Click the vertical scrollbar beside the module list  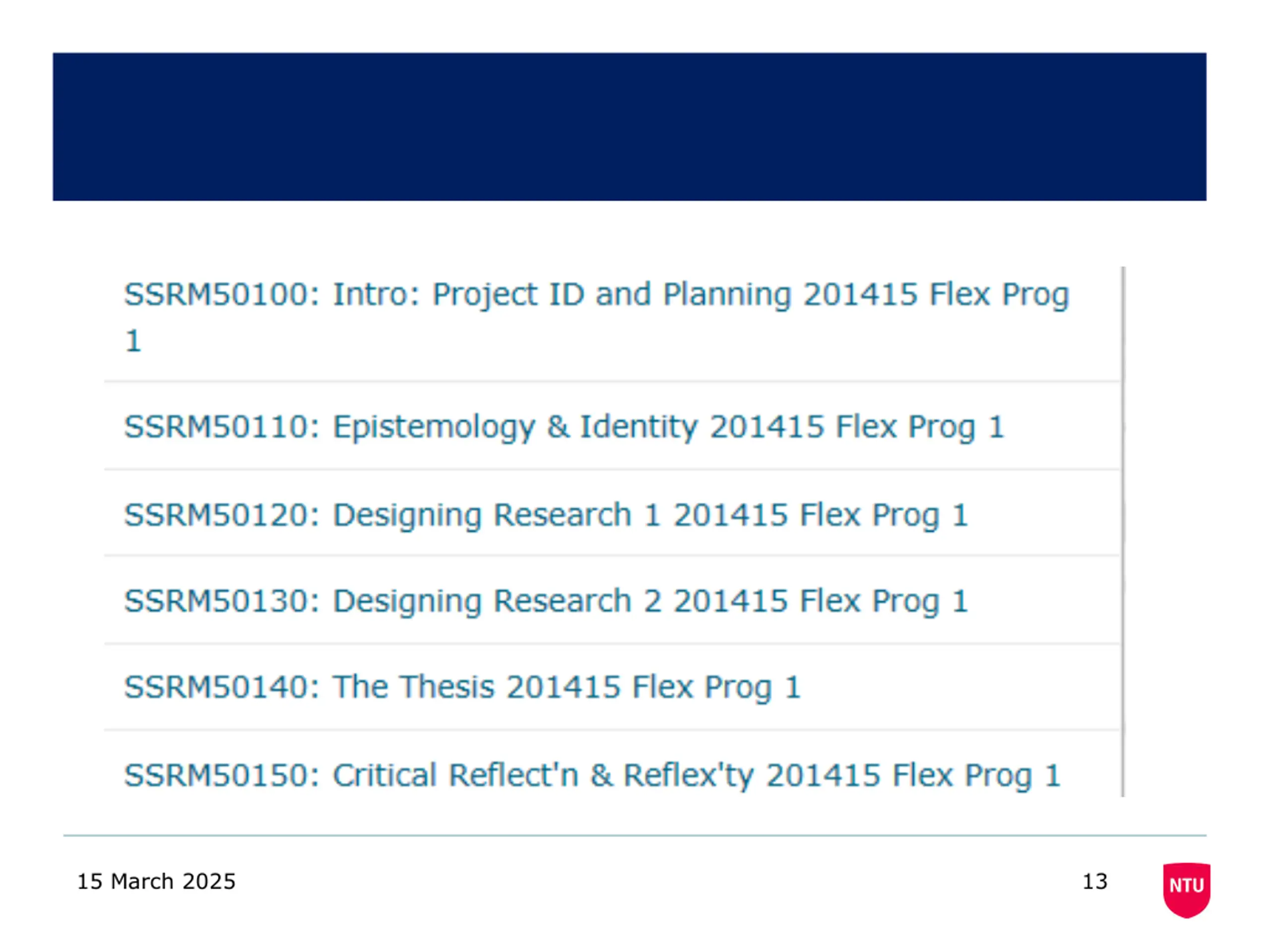tap(1123, 532)
